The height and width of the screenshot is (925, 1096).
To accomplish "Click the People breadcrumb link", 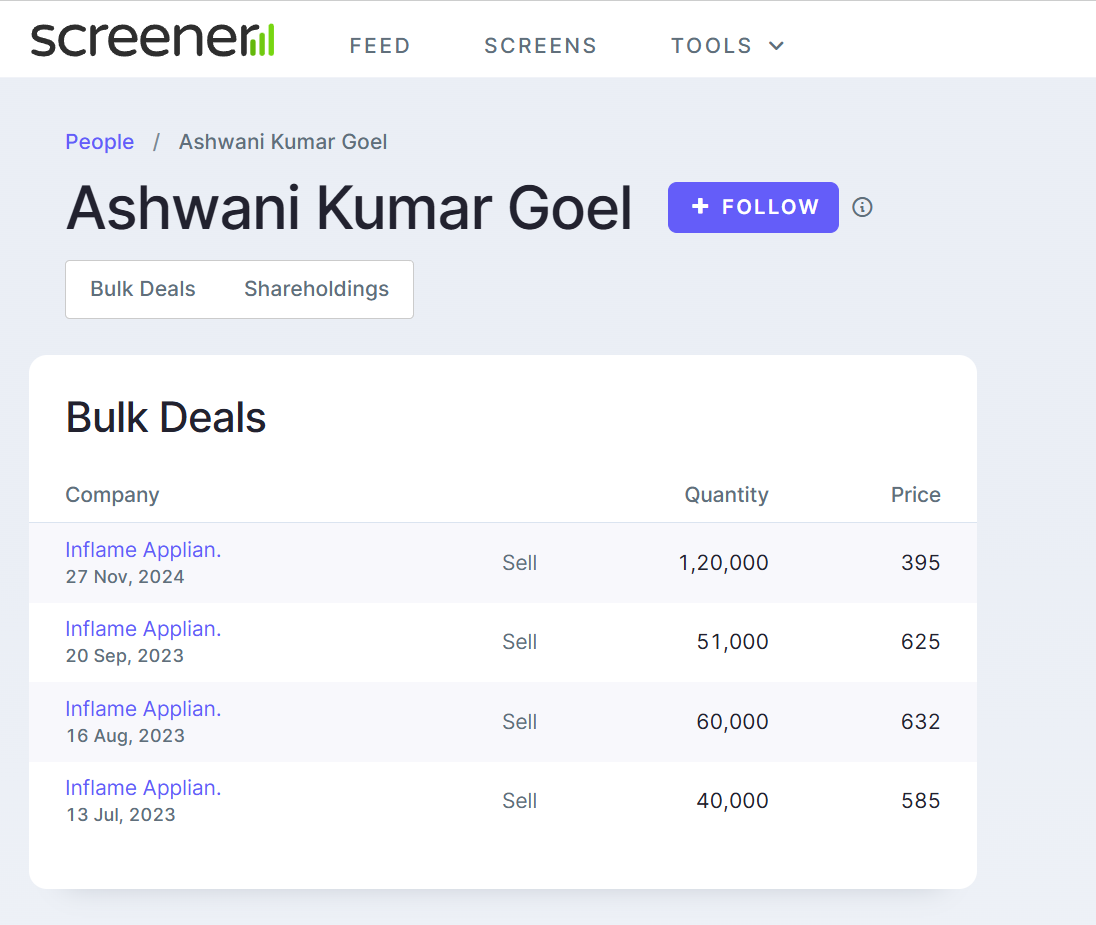I will click(99, 142).
